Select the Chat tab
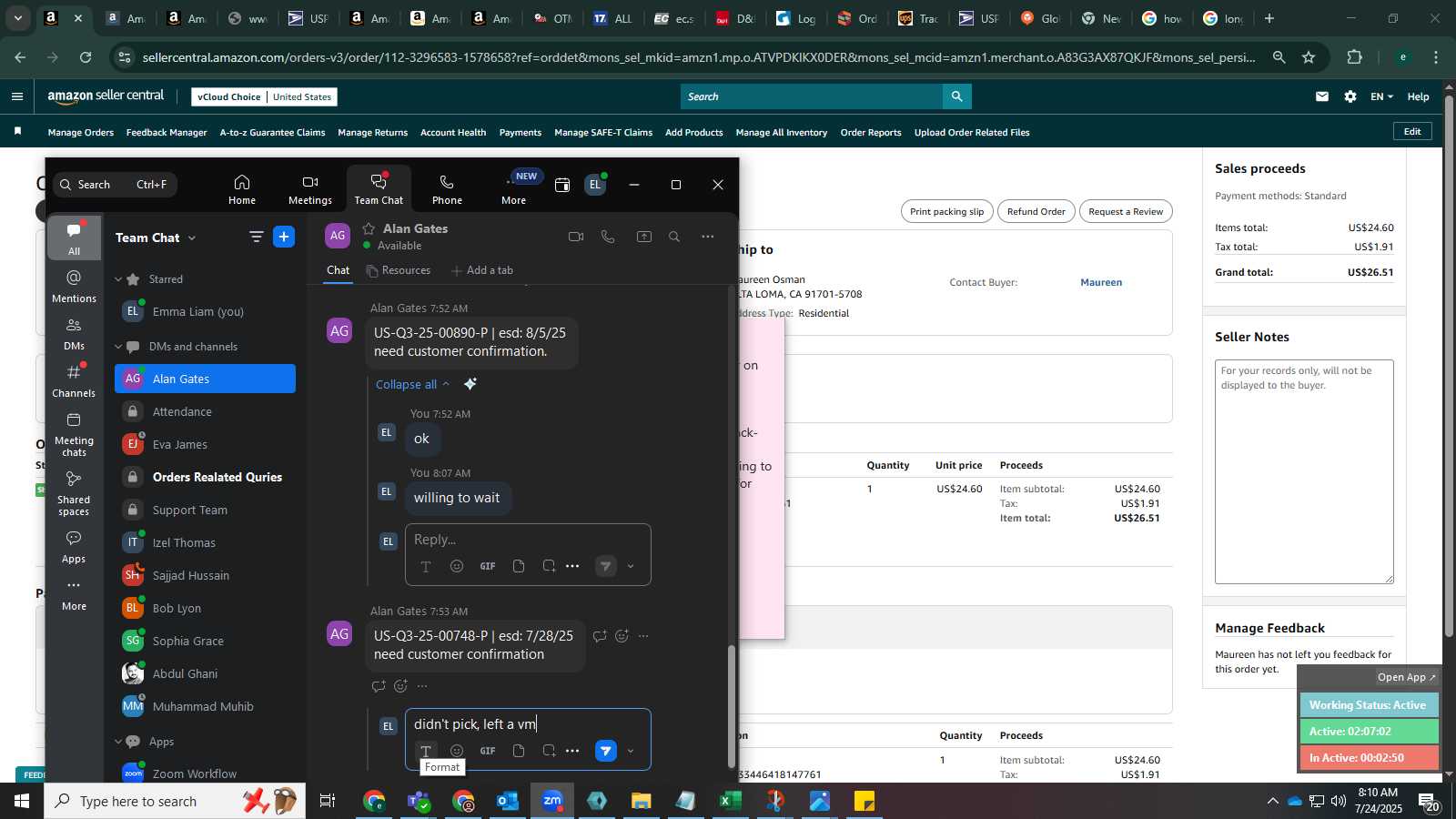This screenshot has width=1456, height=819. 339,270
